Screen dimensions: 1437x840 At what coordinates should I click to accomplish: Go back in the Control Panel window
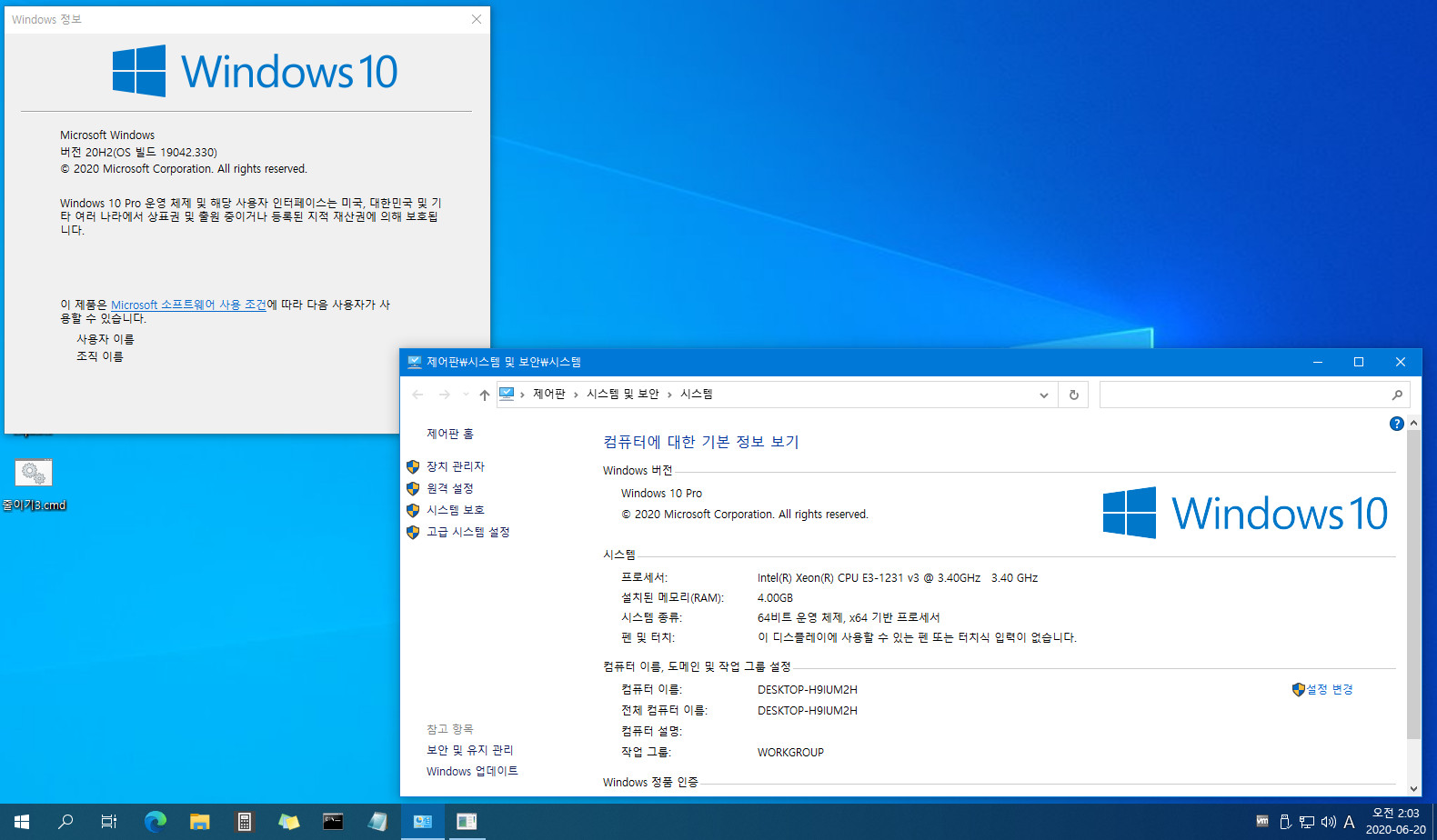click(x=417, y=395)
